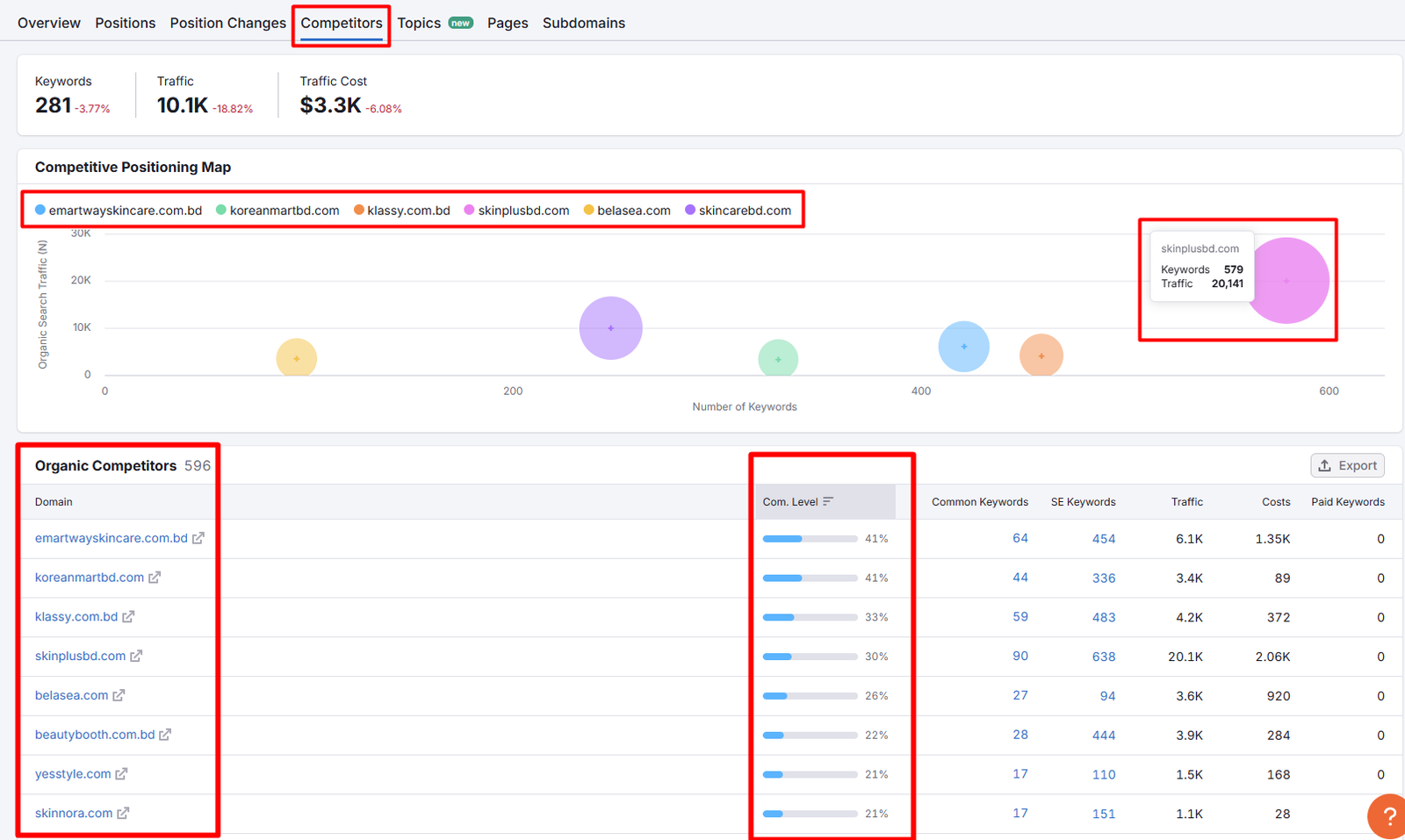Open skinnora.com domain link
The width and height of the screenshot is (1405, 840).
pyautogui.click(x=74, y=814)
